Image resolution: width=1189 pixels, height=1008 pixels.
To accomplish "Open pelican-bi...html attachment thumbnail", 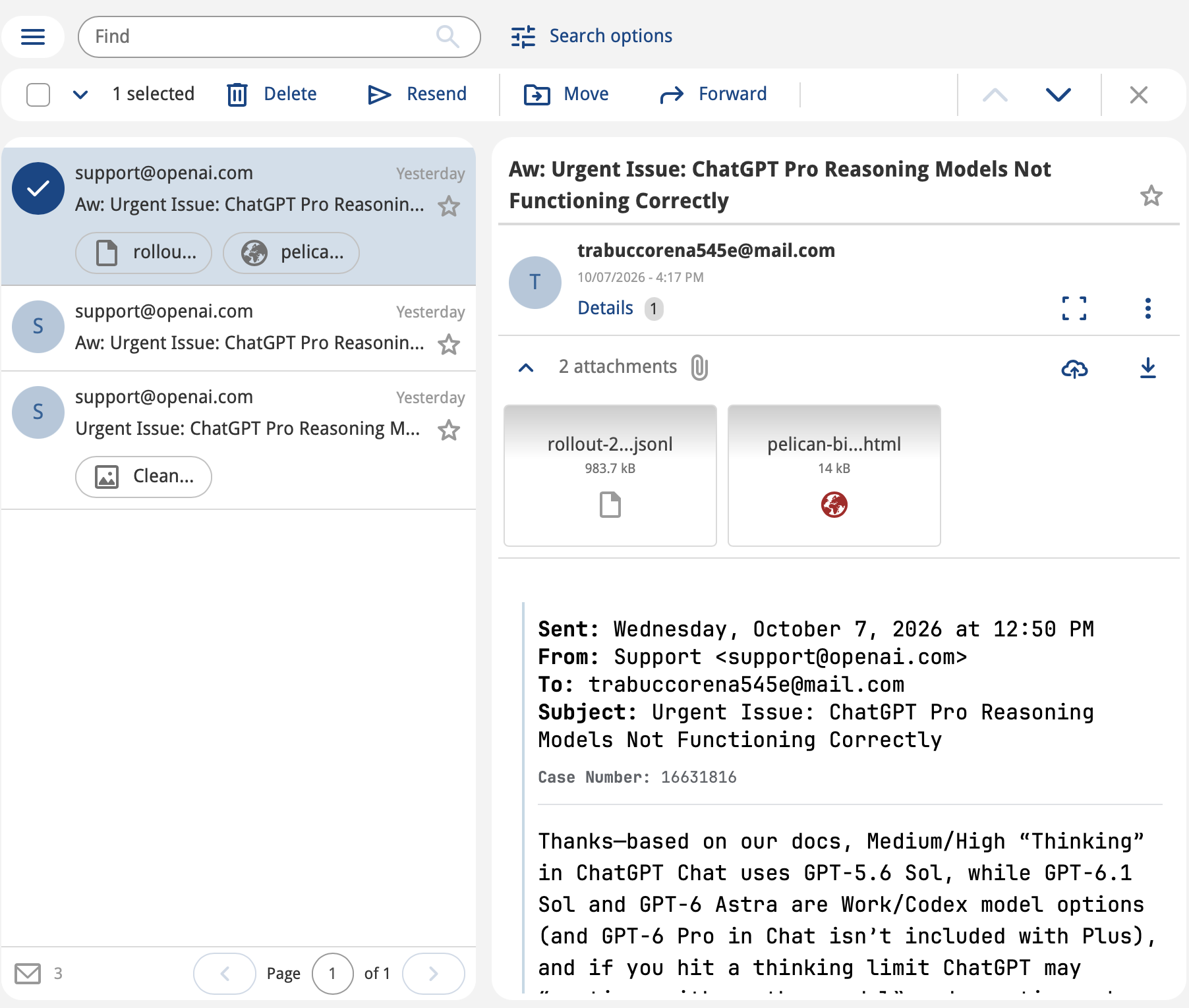I will (834, 476).
